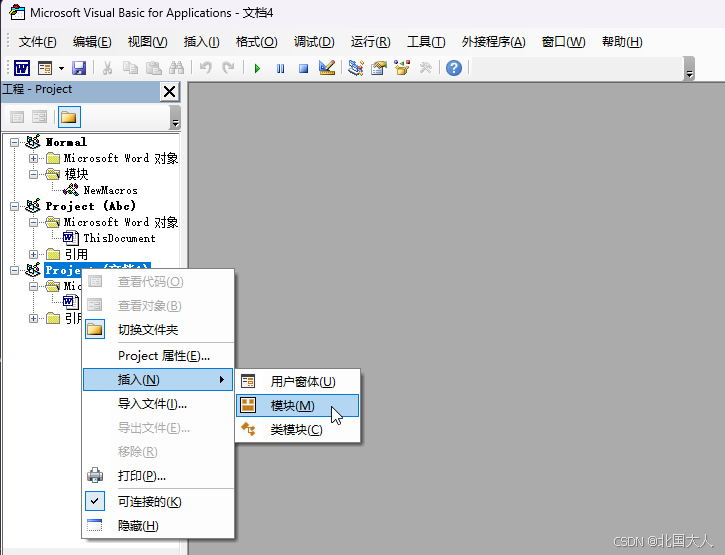Save the project with the floppy disk icon
Viewport: 725px width, 555px height.
[79, 68]
